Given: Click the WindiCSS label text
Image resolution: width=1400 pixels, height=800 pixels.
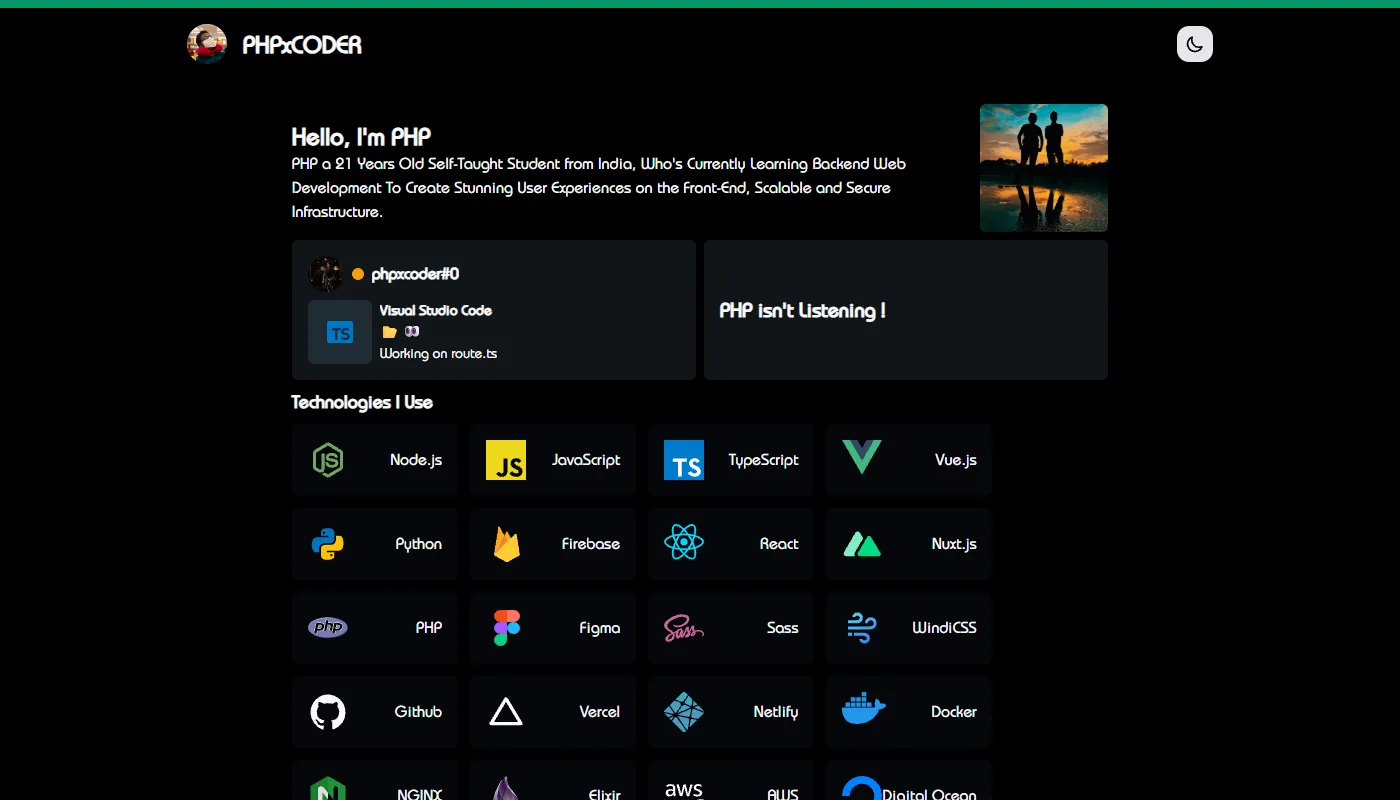Looking at the screenshot, I should click(944, 628).
